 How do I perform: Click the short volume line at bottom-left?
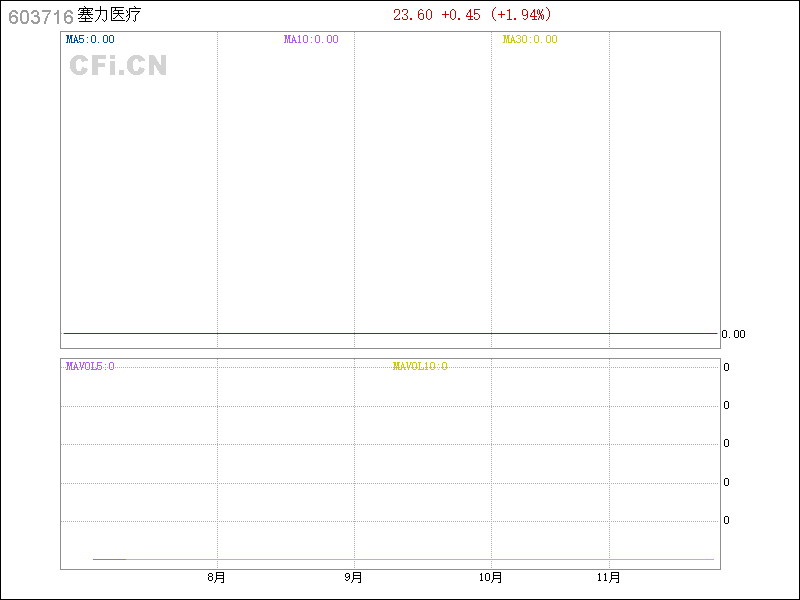(109, 559)
